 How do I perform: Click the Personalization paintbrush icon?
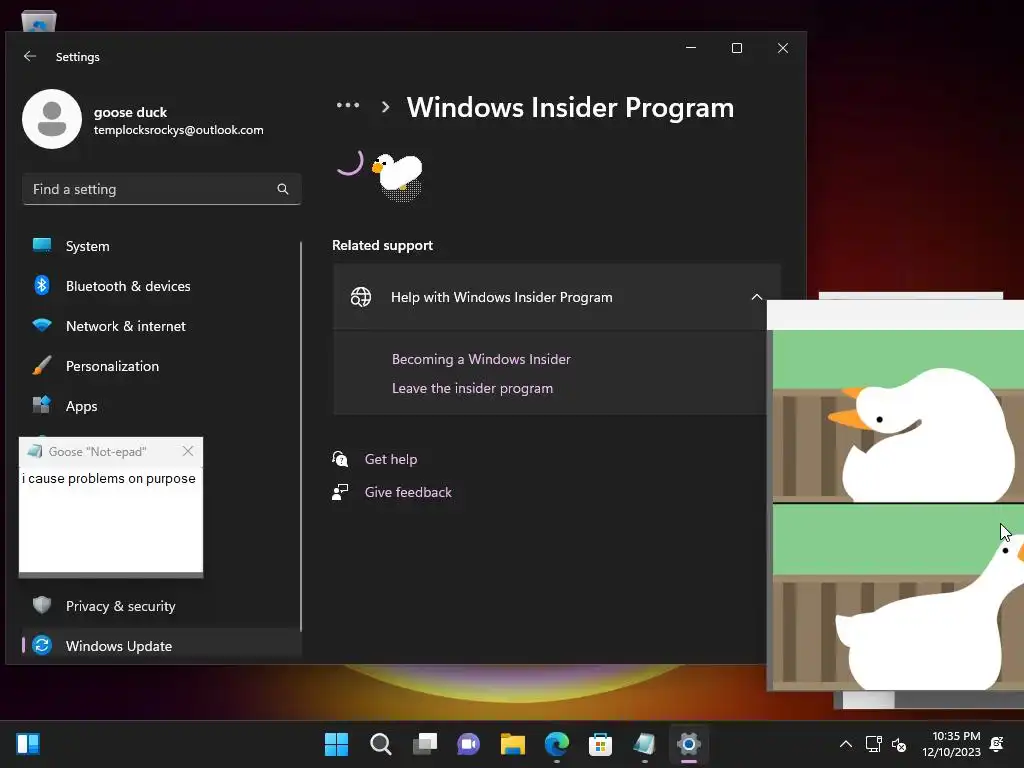[x=42, y=365]
